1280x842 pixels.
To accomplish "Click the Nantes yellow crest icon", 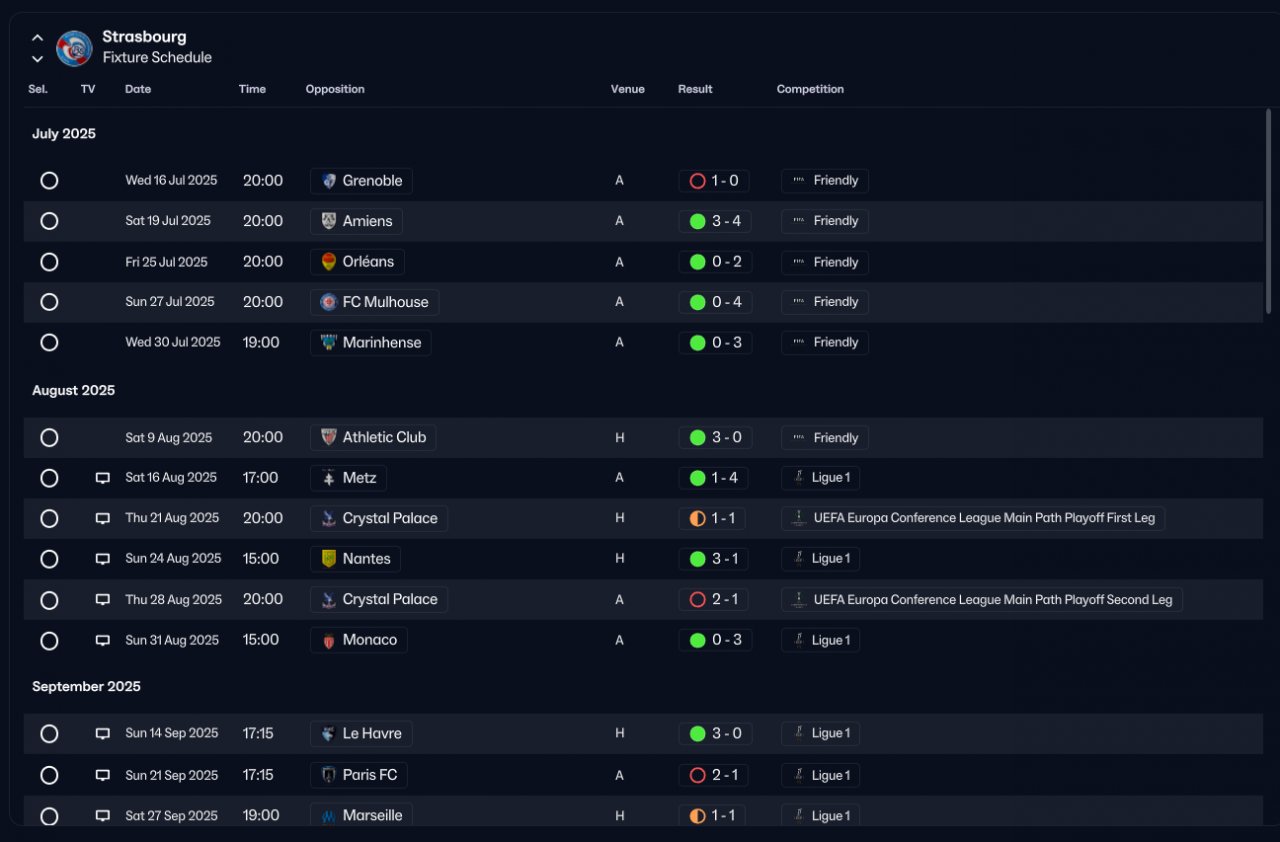I will coord(329,559).
